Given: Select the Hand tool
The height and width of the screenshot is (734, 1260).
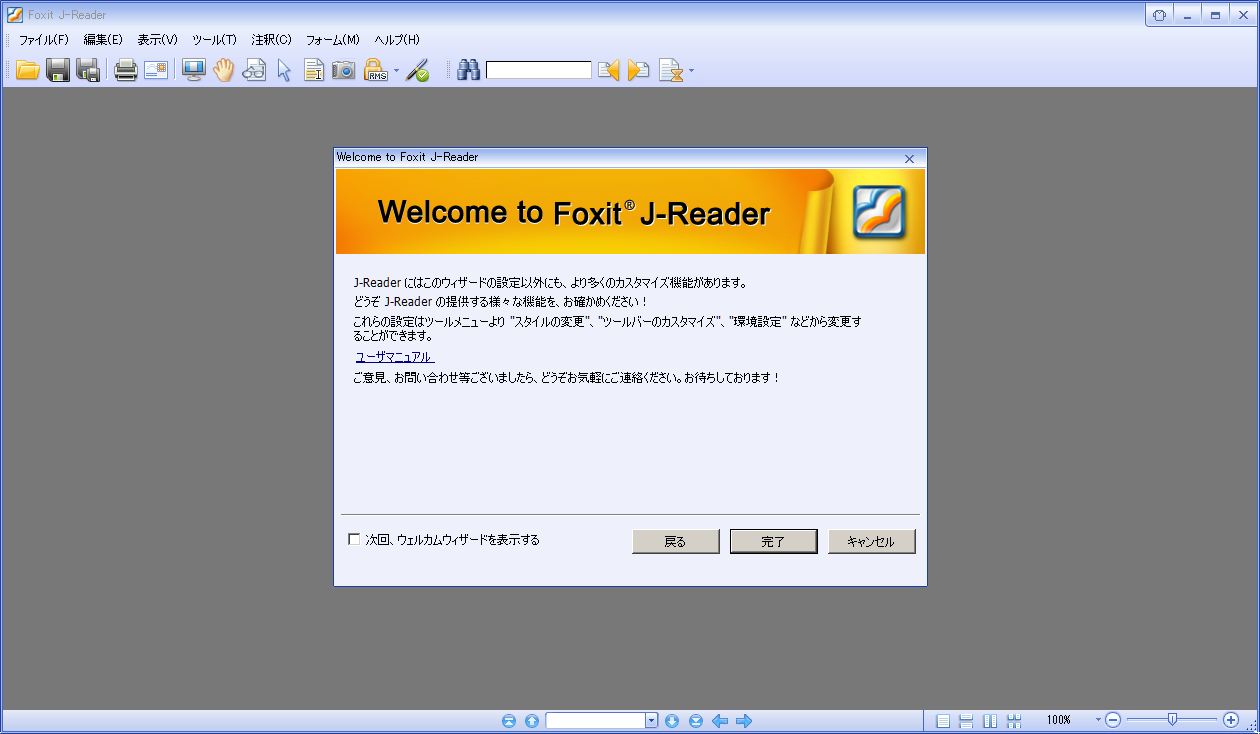Looking at the screenshot, I should [224, 70].
